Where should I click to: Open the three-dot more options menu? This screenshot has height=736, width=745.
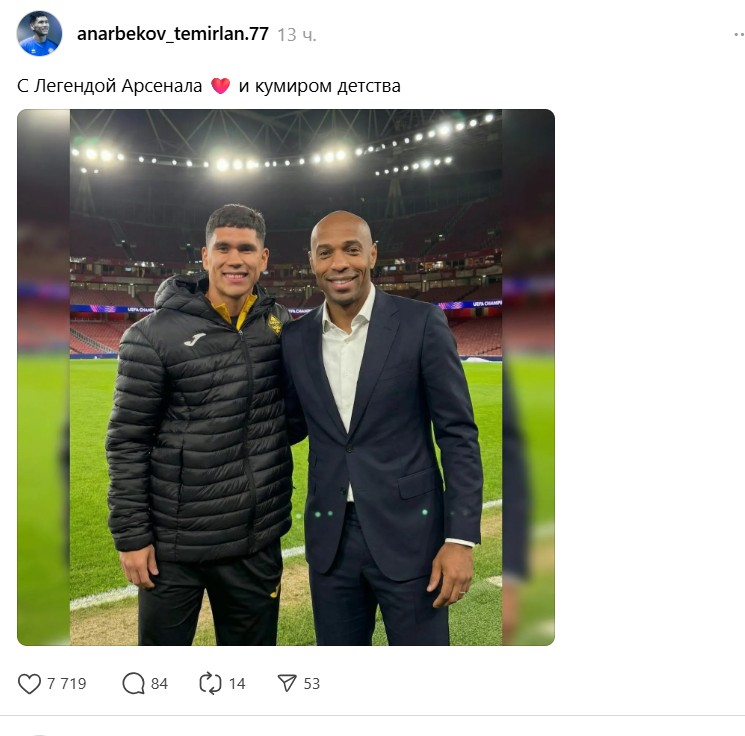click(737, 33)
